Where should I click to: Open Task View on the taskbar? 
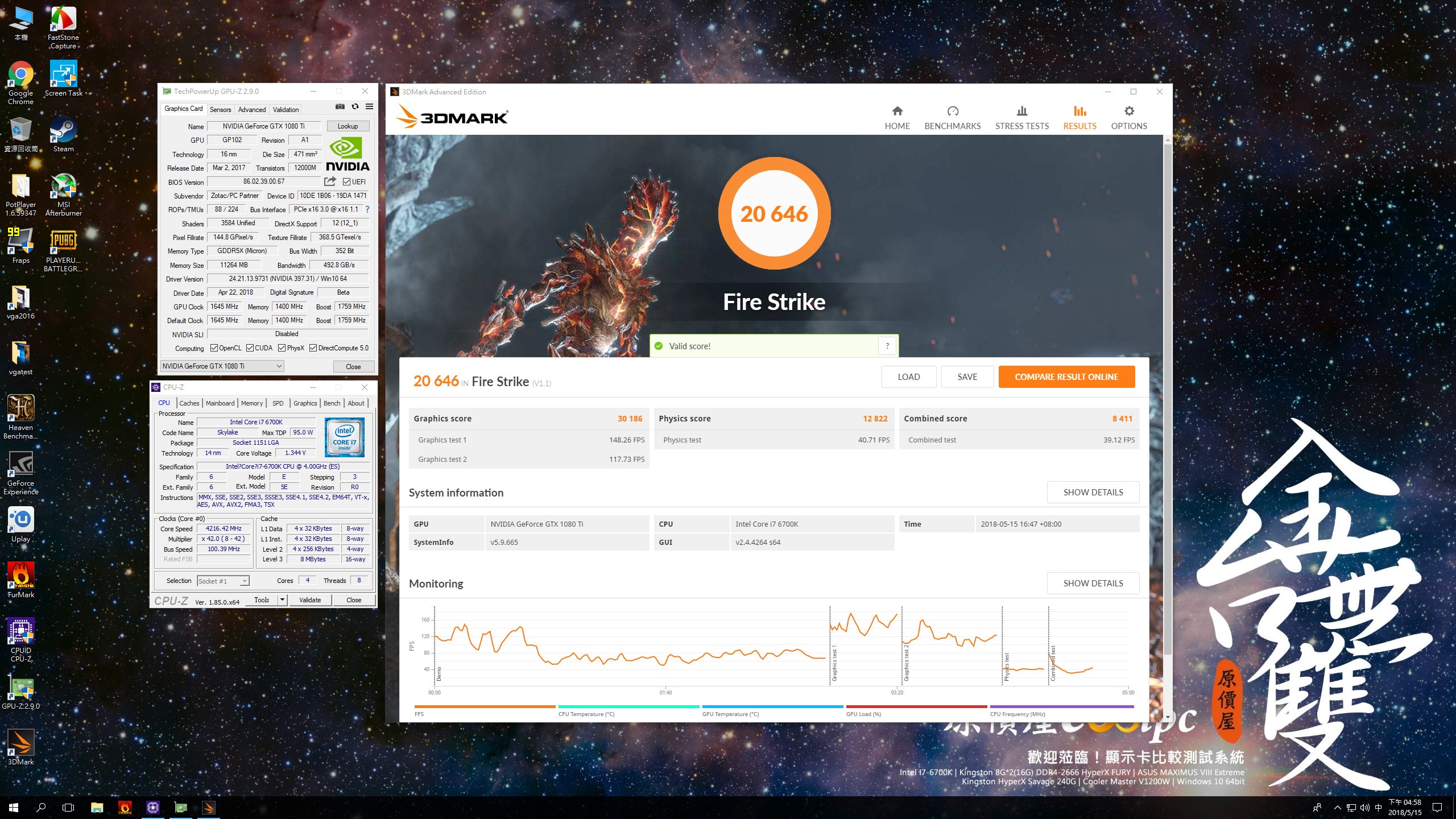click(x=68, y=807)
